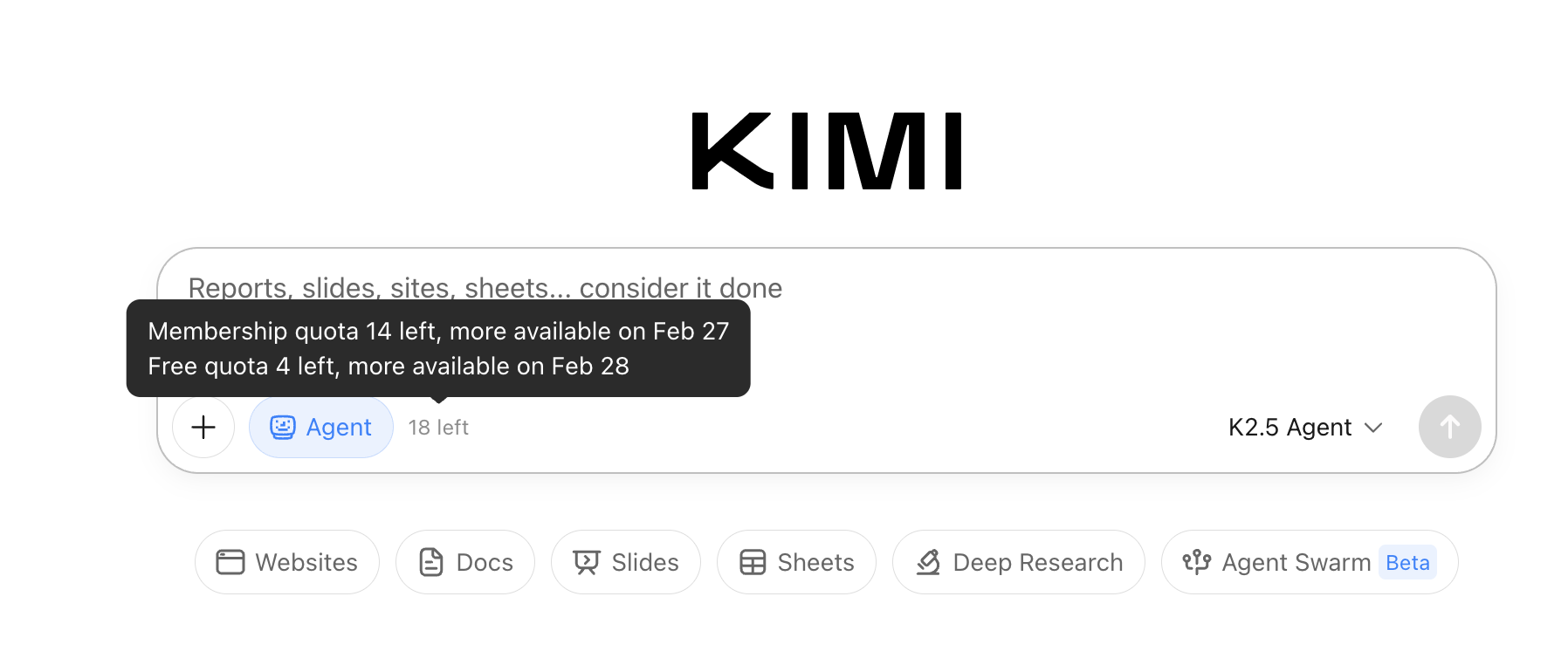This screenshot has height=672, width=1568.
Task: Click the Deep Research microscope icon
Action: (x=928, y=562)
